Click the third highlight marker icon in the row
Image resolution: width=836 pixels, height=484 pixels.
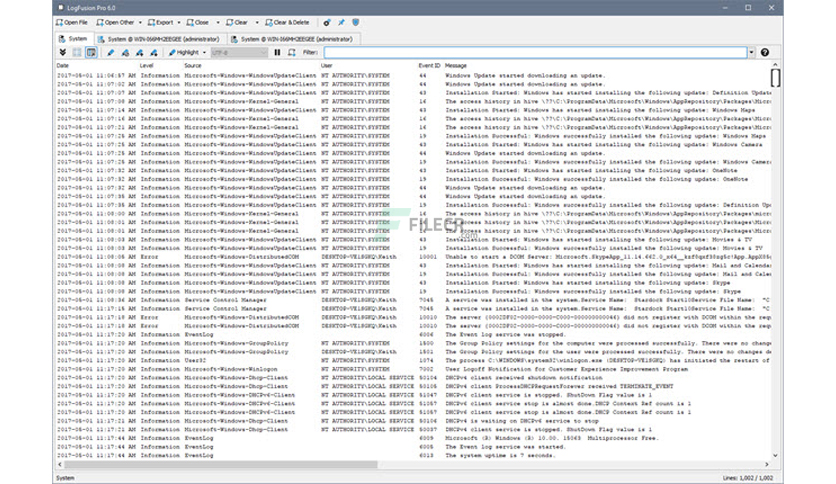[x=140, y=52]
